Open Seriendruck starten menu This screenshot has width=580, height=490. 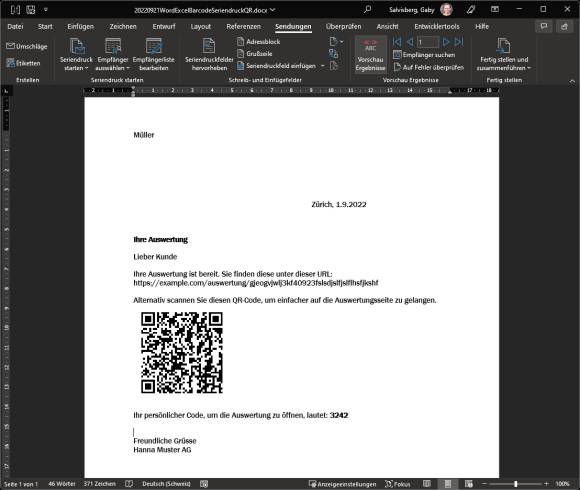coord(77,54)
